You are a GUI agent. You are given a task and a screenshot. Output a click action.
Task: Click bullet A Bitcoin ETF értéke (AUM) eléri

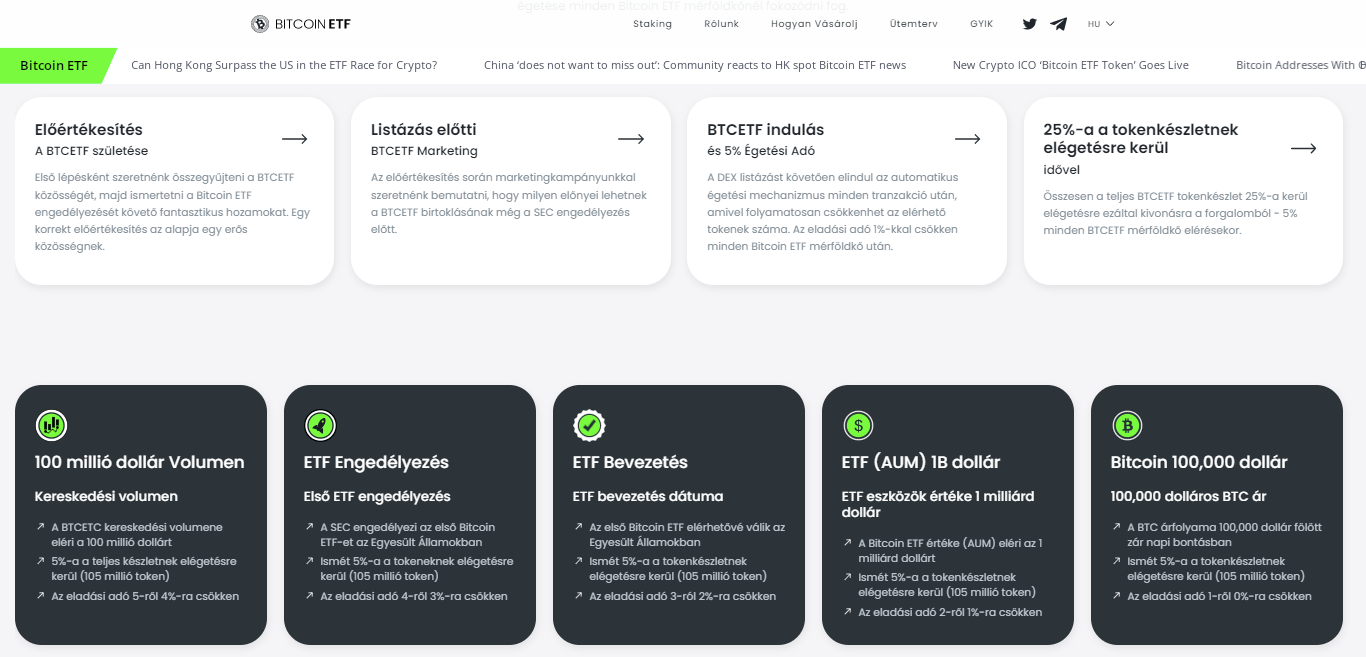pyautogui.click(x=950, y=551)
